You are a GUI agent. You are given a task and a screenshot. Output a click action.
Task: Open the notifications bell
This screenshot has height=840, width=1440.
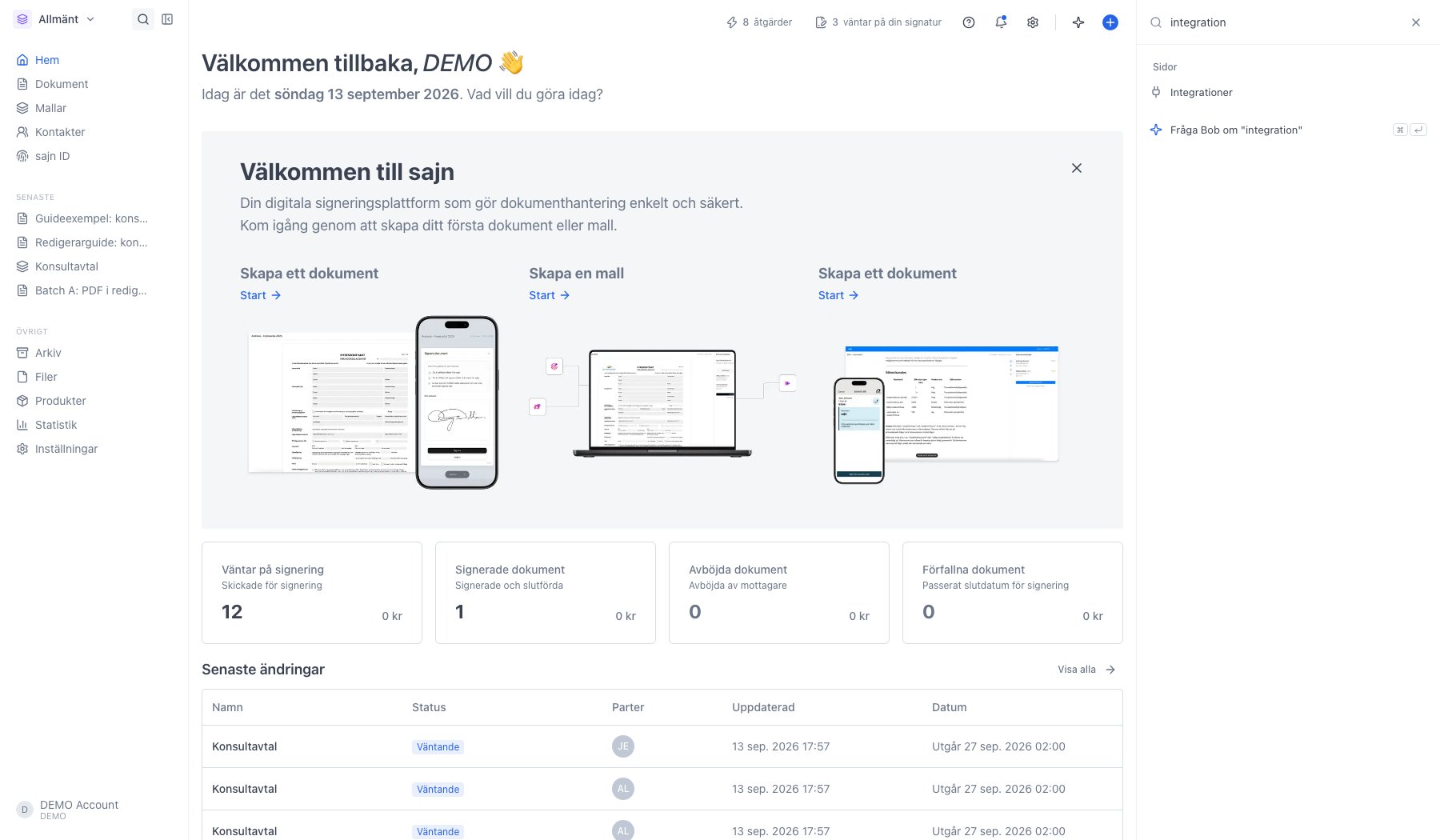pos(1001,22)
